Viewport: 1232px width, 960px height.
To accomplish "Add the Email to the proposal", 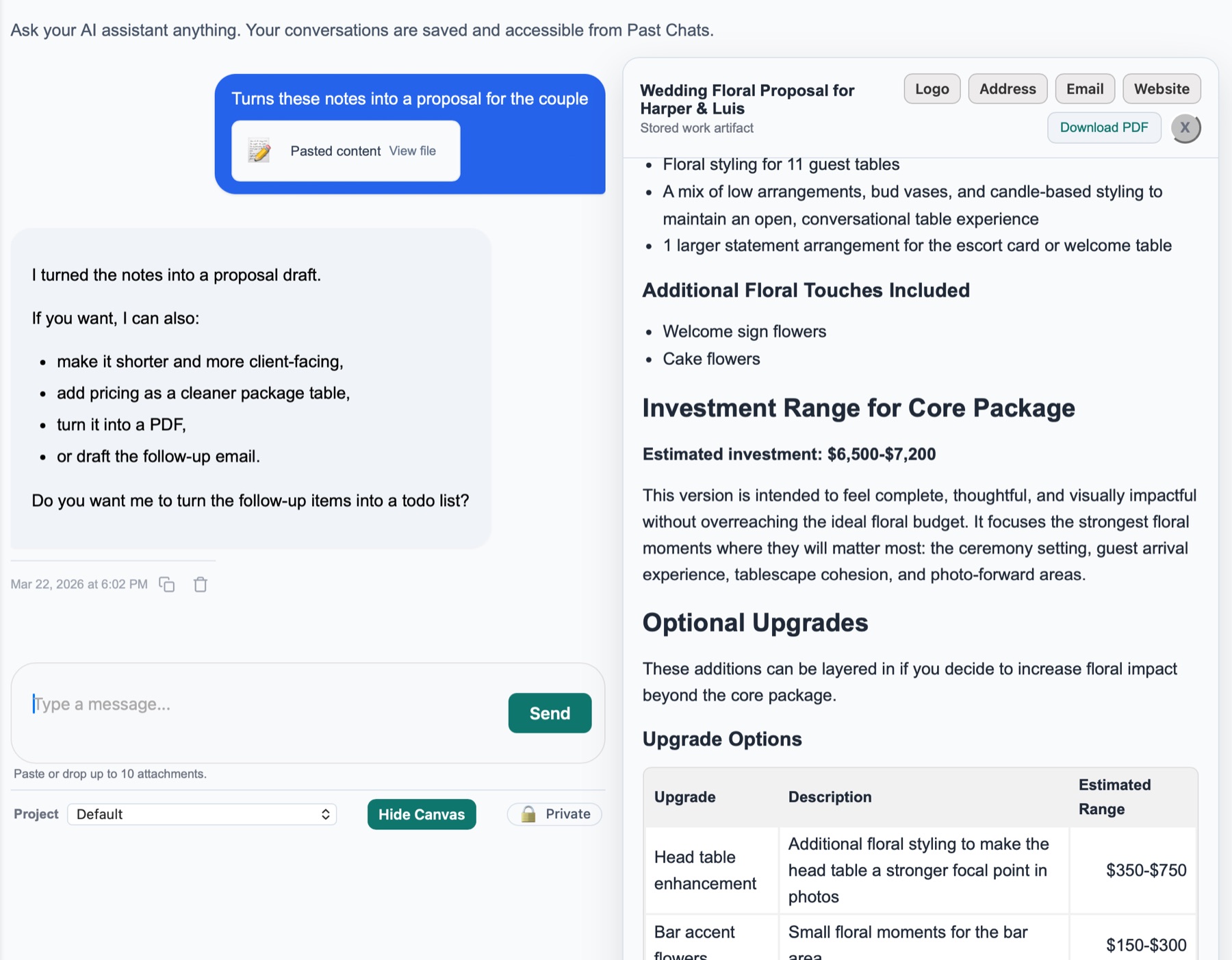I will coord(1085,88).
